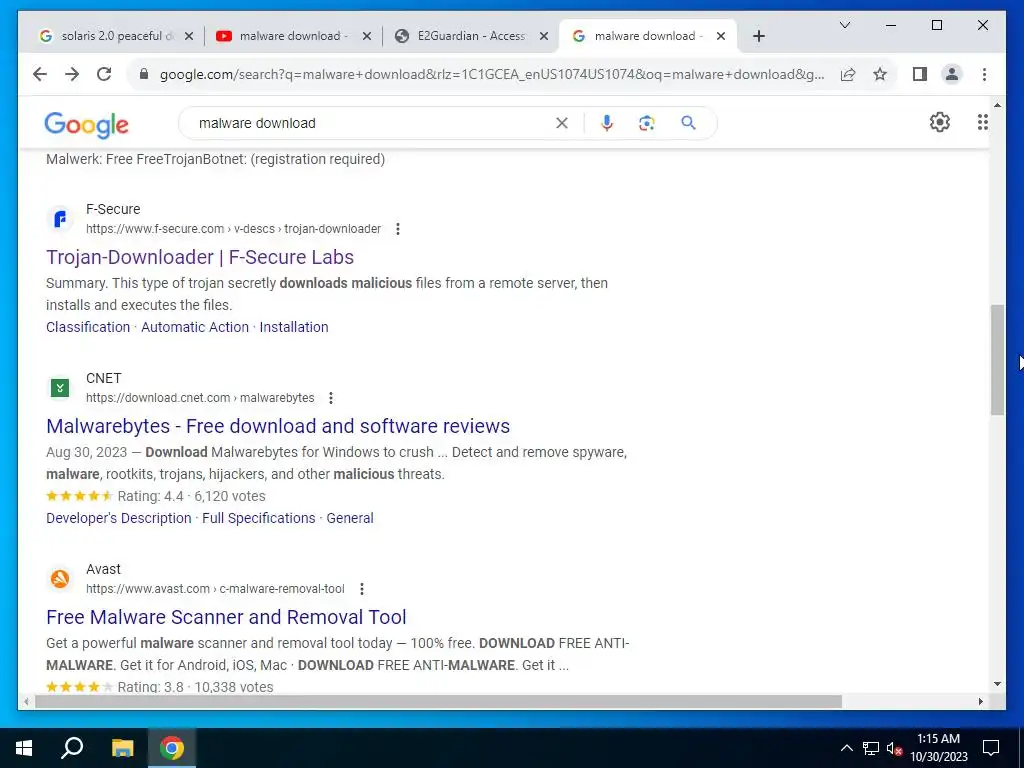Click the vertical scrollbar thumb
Screen dimensions: 1024x768
[997, 359]
